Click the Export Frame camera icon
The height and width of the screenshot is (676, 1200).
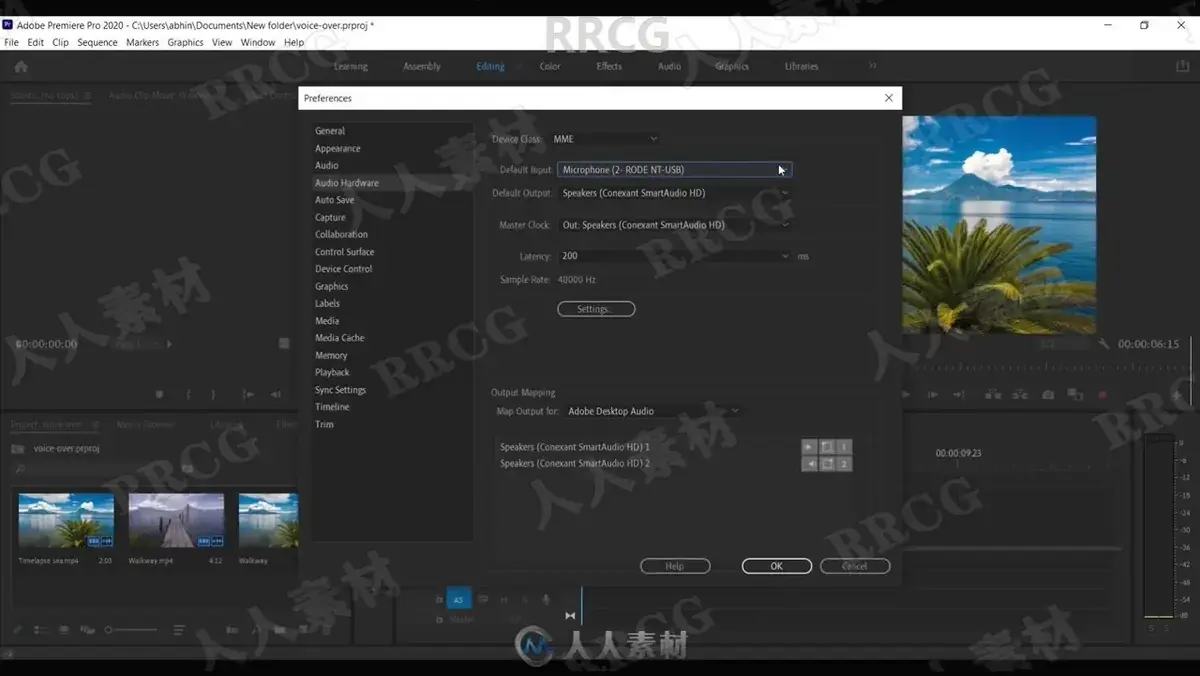(1048, 395)
